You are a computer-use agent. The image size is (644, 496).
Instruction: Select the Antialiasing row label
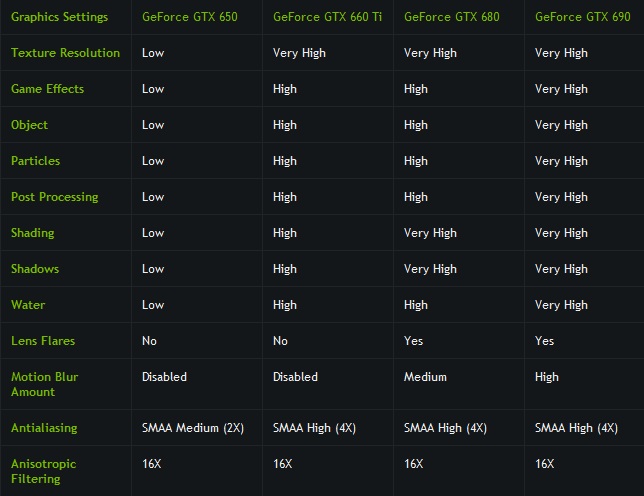tap(44, 428)
